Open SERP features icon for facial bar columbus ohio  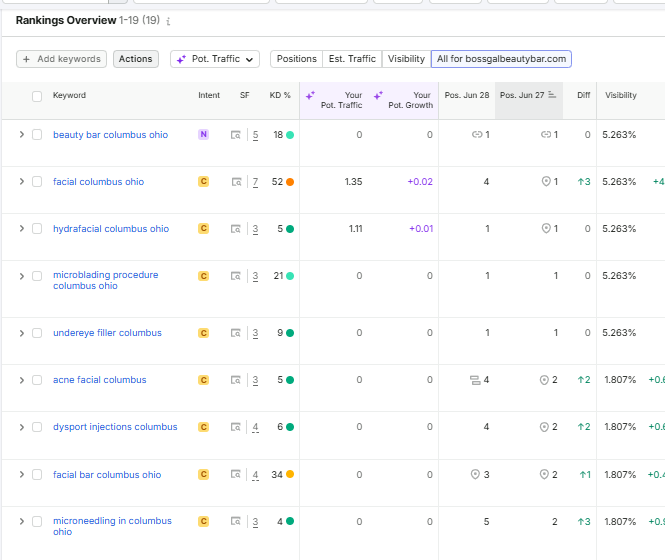(x=236, y=474)
